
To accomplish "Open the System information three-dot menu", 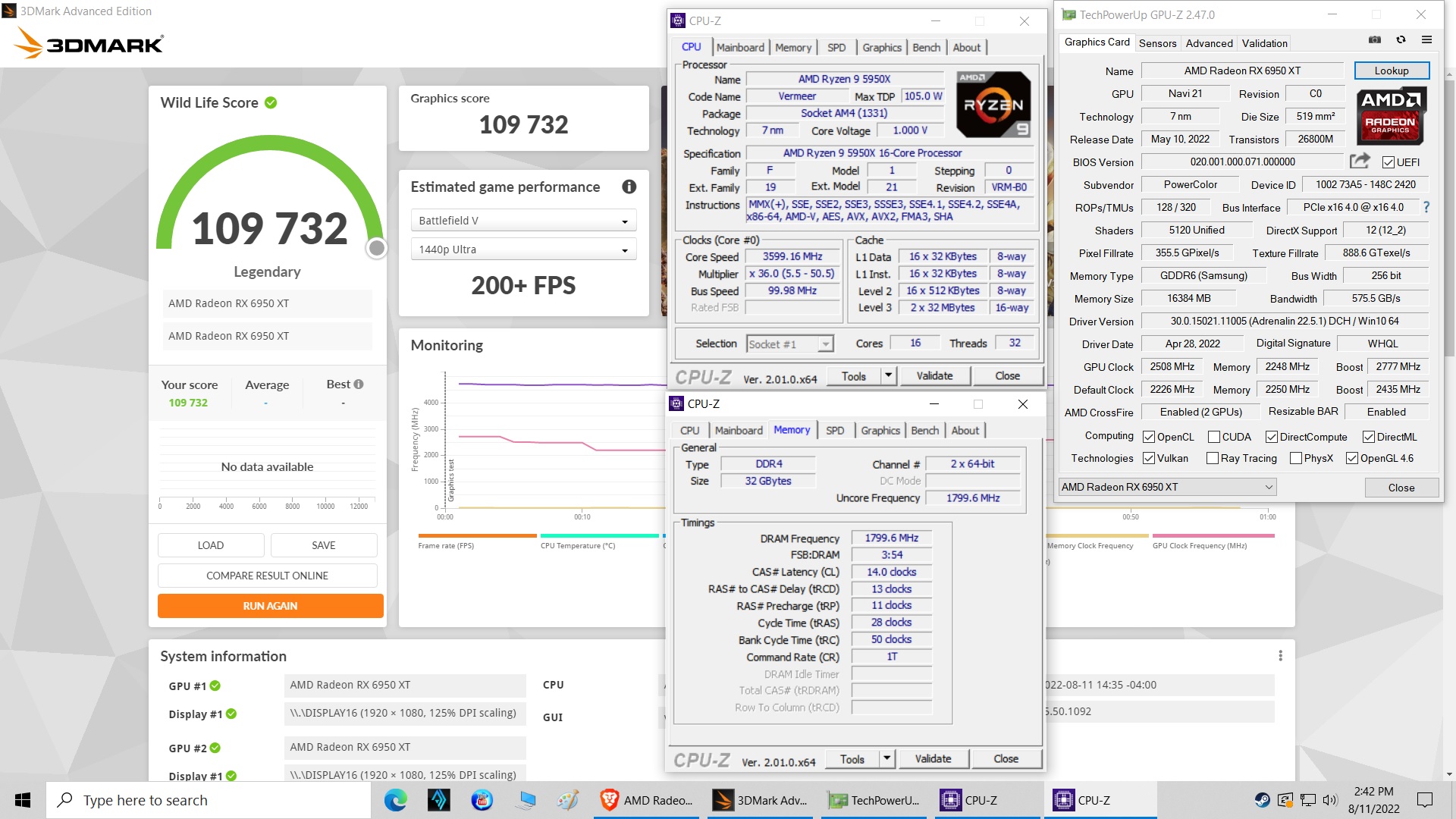I will 1280,655.
